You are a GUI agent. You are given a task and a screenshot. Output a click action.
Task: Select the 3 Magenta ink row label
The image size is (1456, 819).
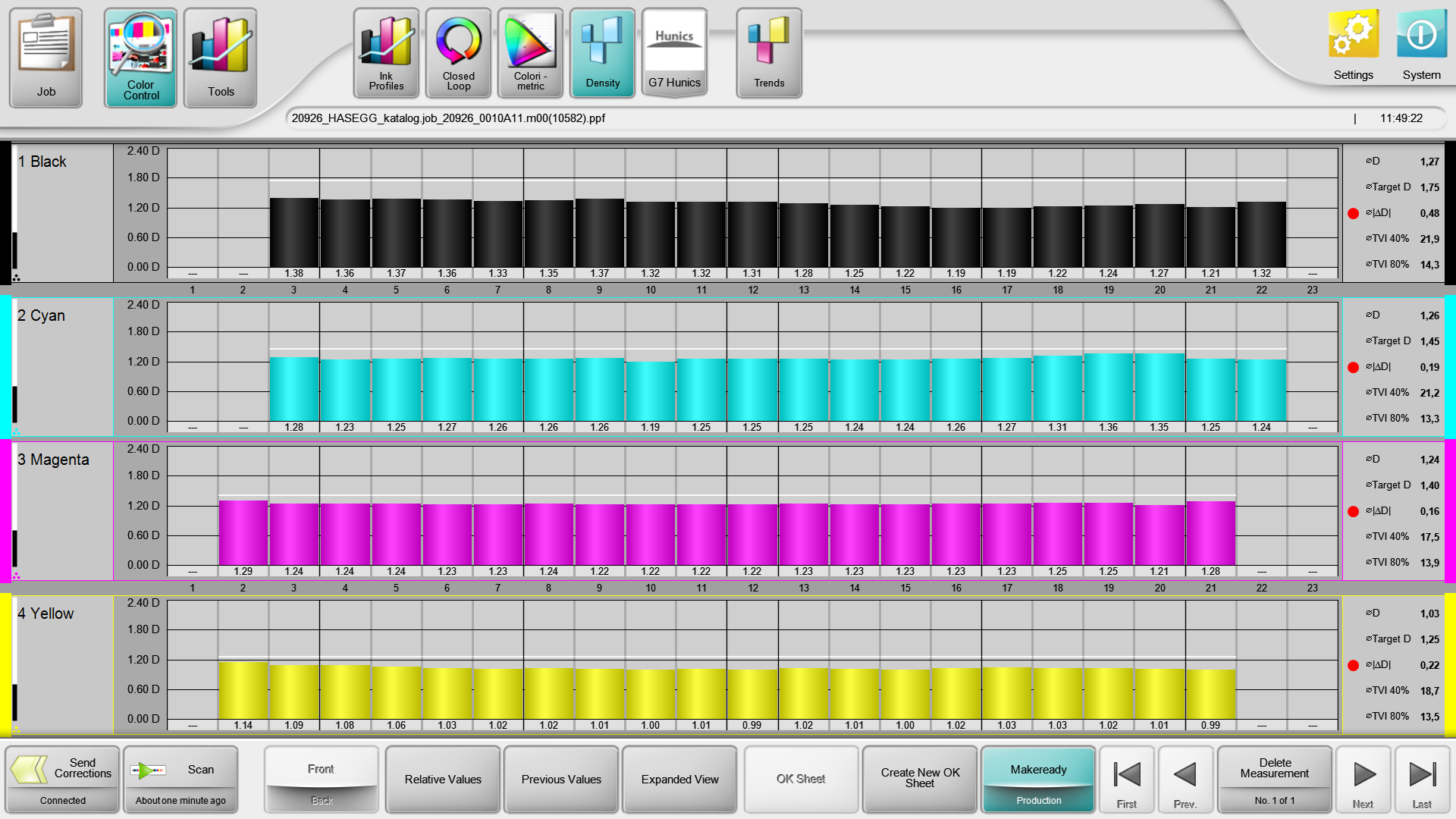pos(53,460)
